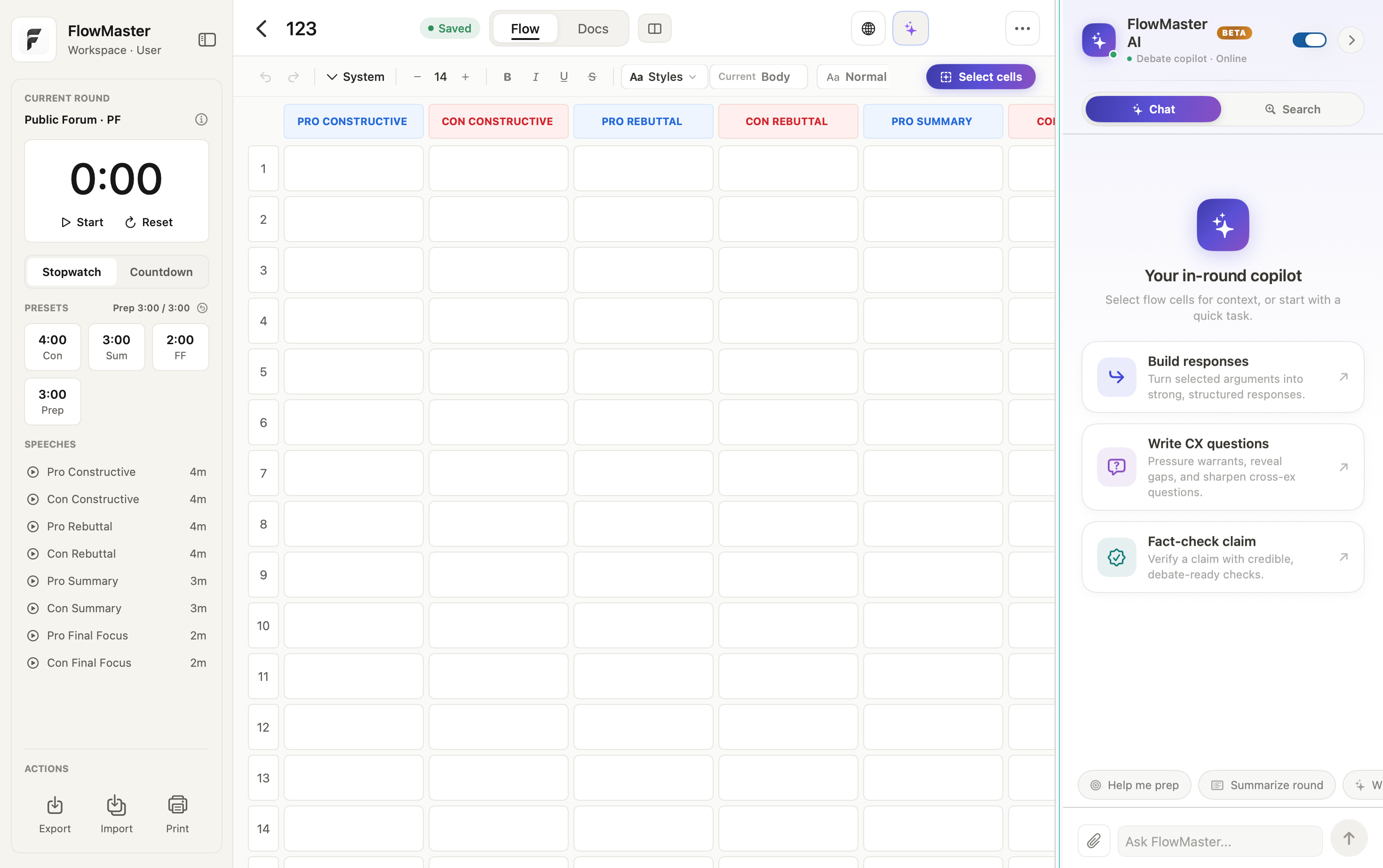This screenshot has width=1383, height=868.
Task: Select the Pro Constructive column header
Action: coord(353,121)
